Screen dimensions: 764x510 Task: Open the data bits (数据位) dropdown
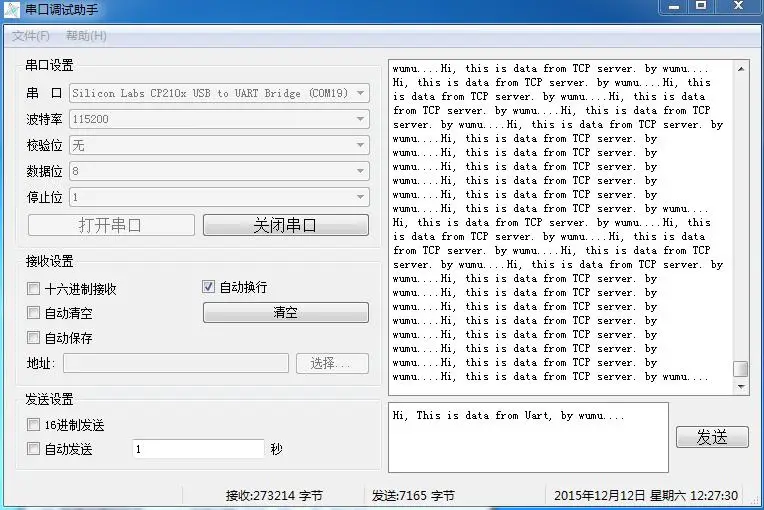point(219,171)
